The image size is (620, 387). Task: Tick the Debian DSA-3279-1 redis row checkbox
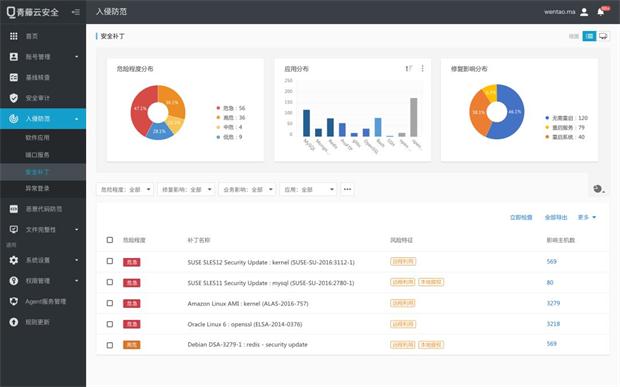[110, 345]
